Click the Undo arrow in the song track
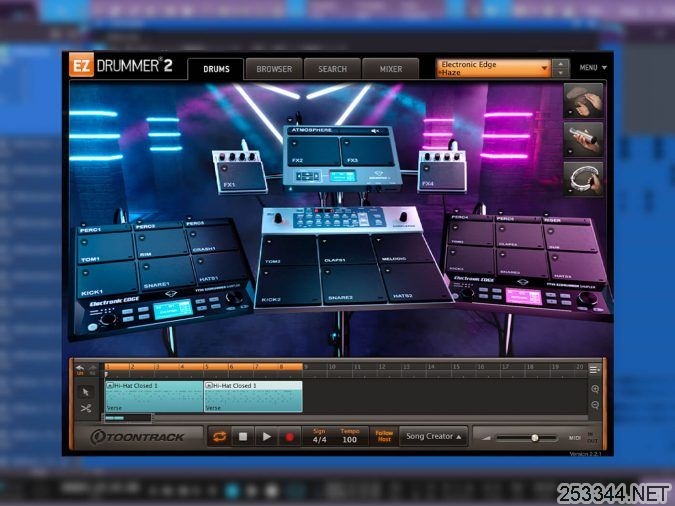This screenshot has height=506, width=675. [80, 369]
